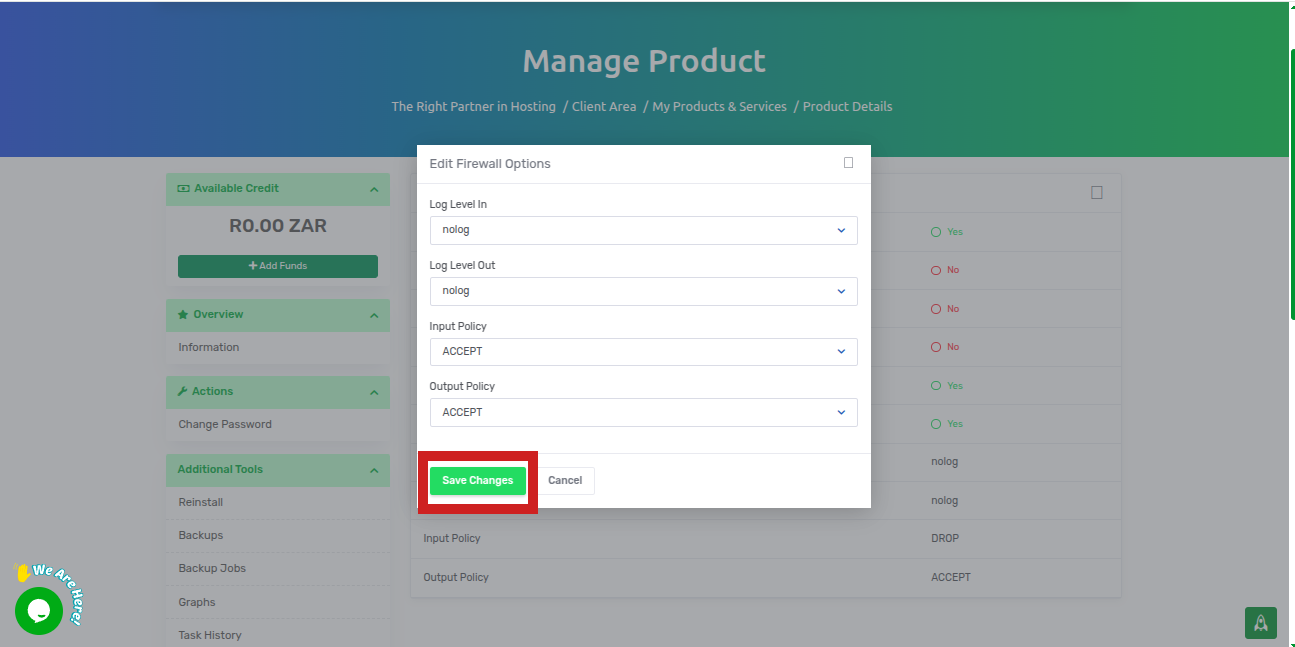
Task: Click the Add Funds button
Action: coord(278,266)
